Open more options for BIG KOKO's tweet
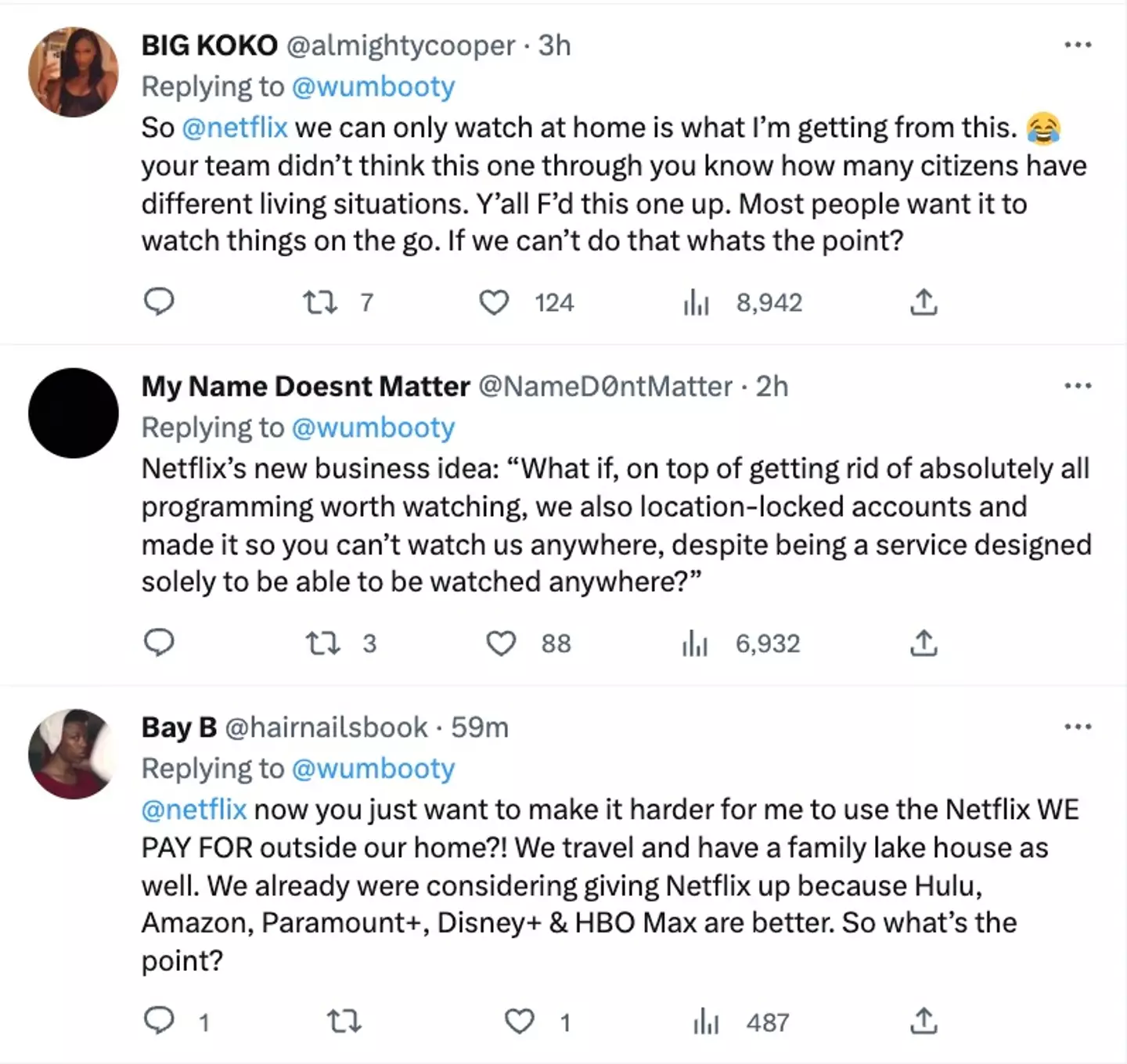The height and width of the screenshot is (1064, 1127). [1078, 45]
